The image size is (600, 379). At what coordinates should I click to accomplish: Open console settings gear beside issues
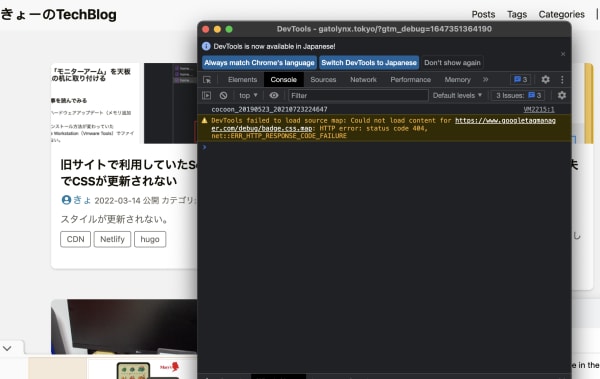(x=562, y=95)
